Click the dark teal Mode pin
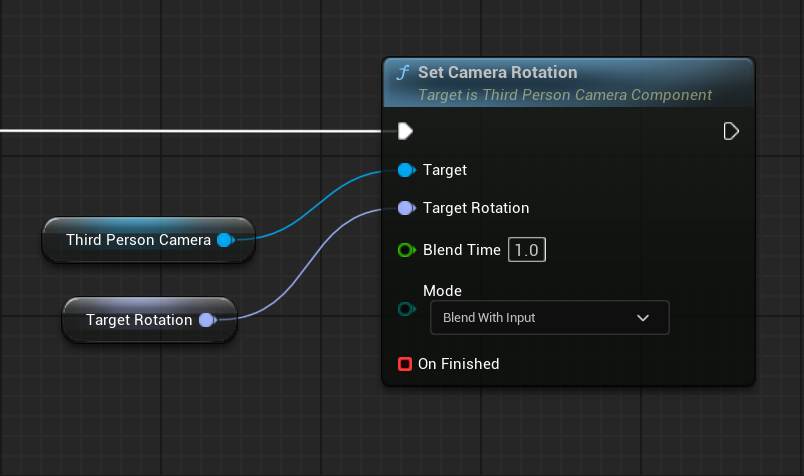The height and width of the screenshot is (476, 804). [x=406, y=309]
